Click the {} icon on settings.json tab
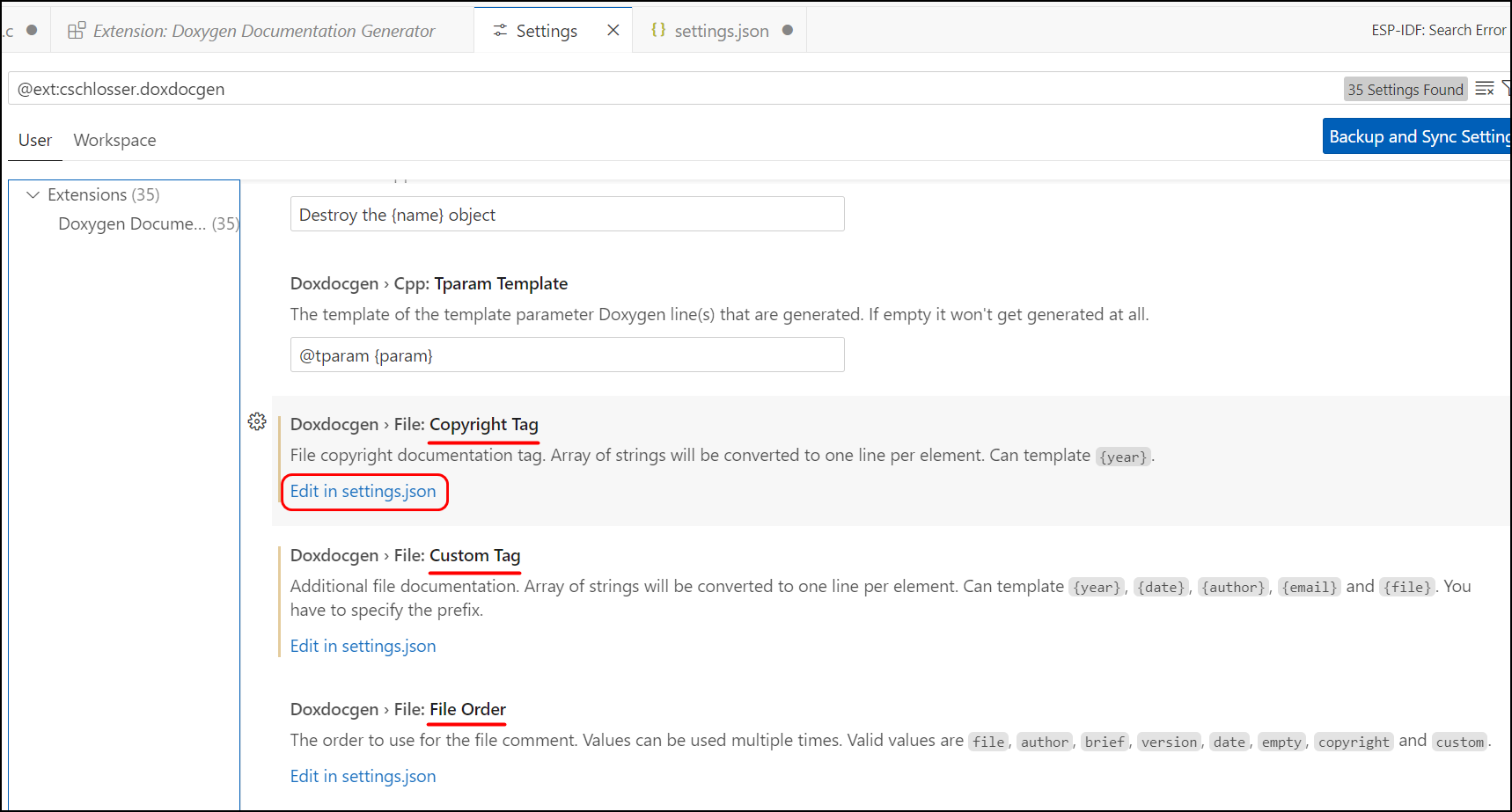The image size is (1512, 812). (658, 29)
